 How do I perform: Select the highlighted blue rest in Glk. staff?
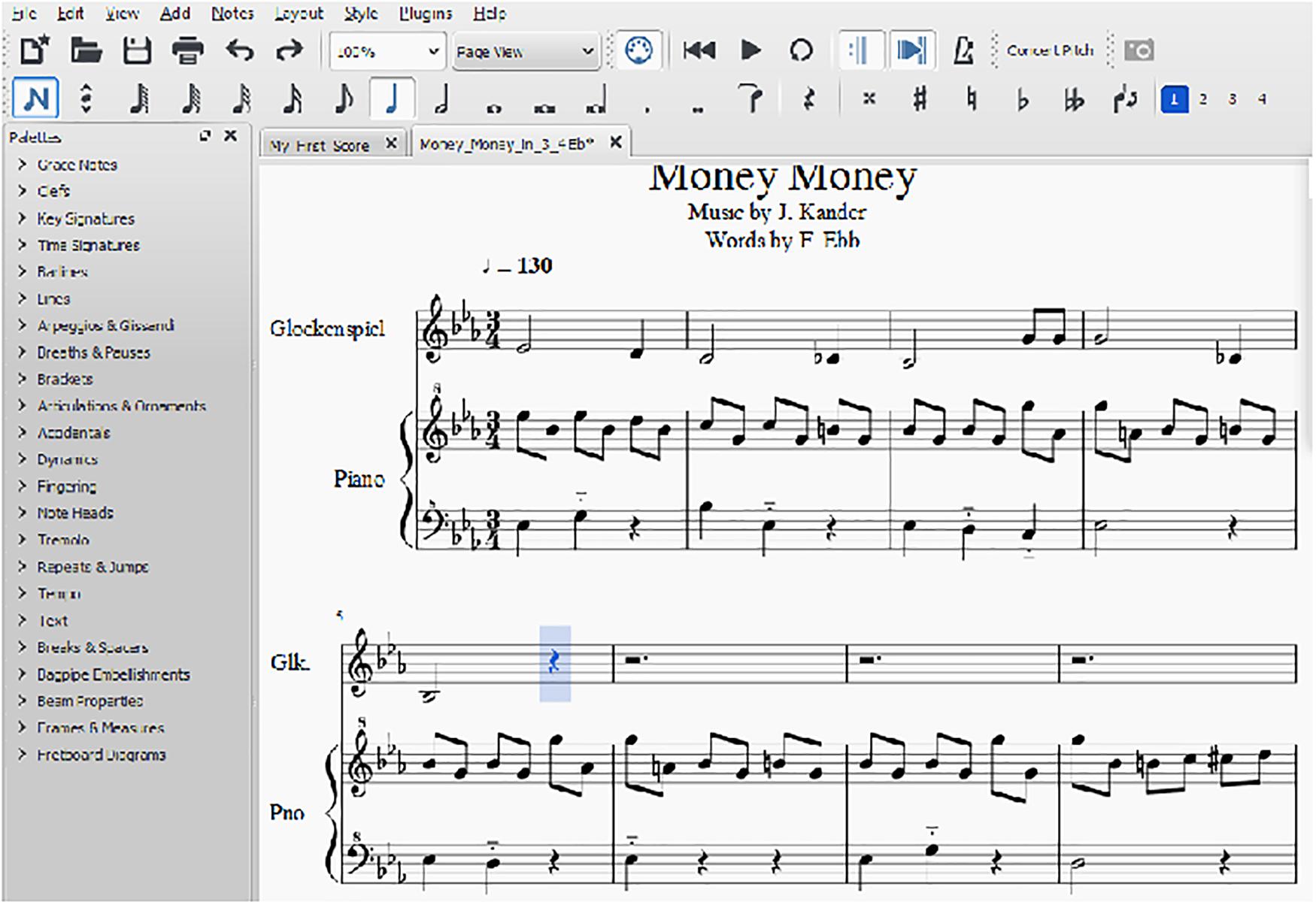(x=554, y=661)
